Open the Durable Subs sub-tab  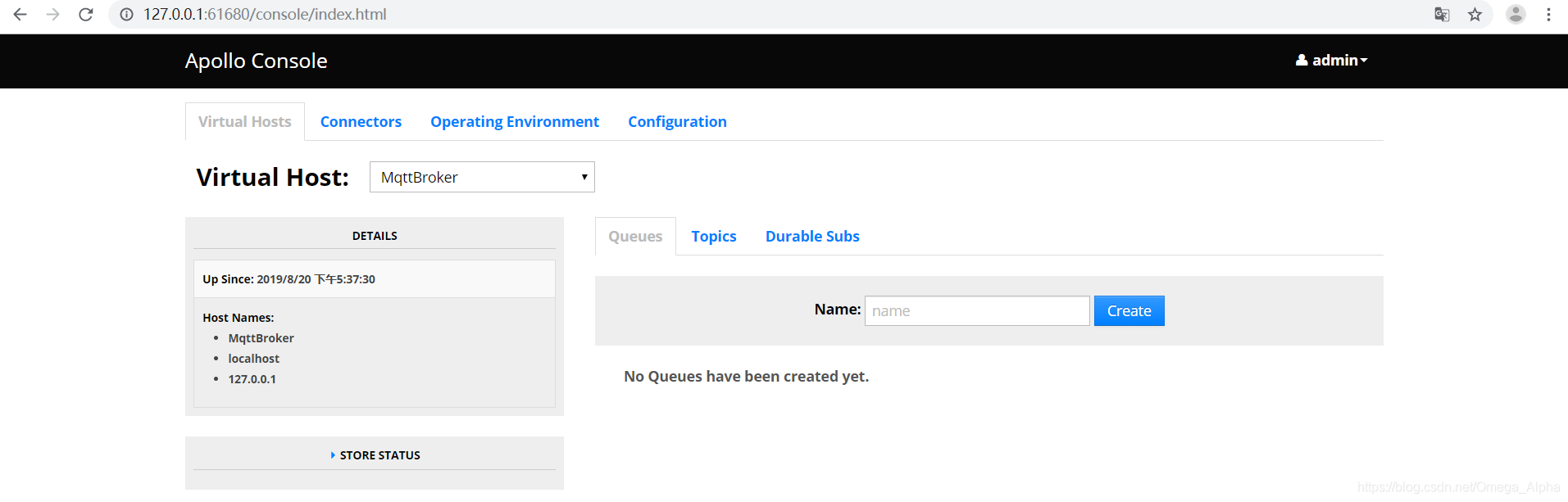click(812, 237)
